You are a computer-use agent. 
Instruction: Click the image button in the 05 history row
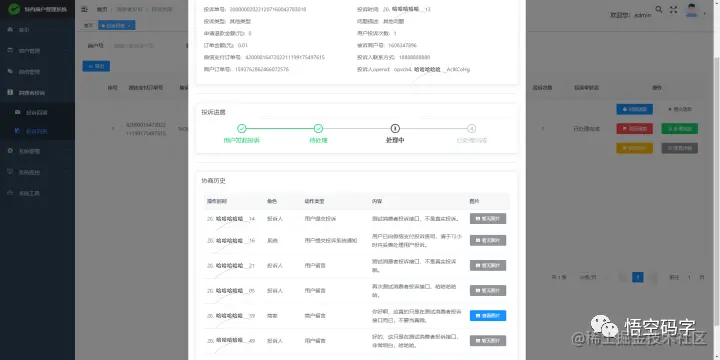(x=488, y=291)
